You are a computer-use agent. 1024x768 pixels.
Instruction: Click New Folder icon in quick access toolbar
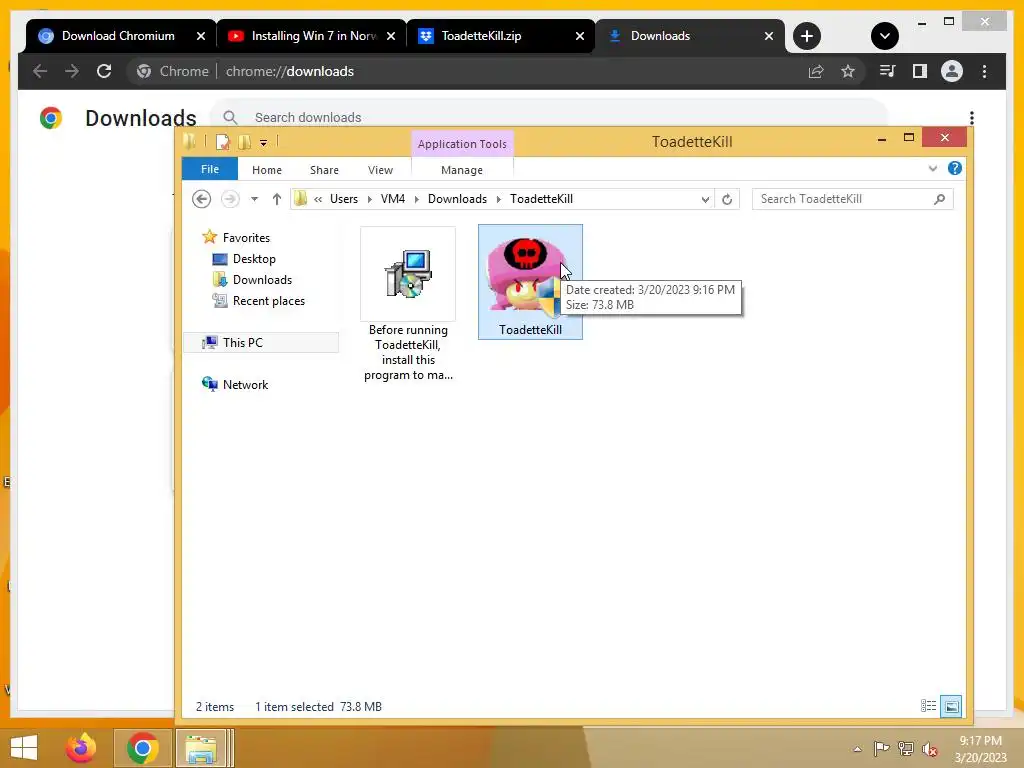click(244, 142)
